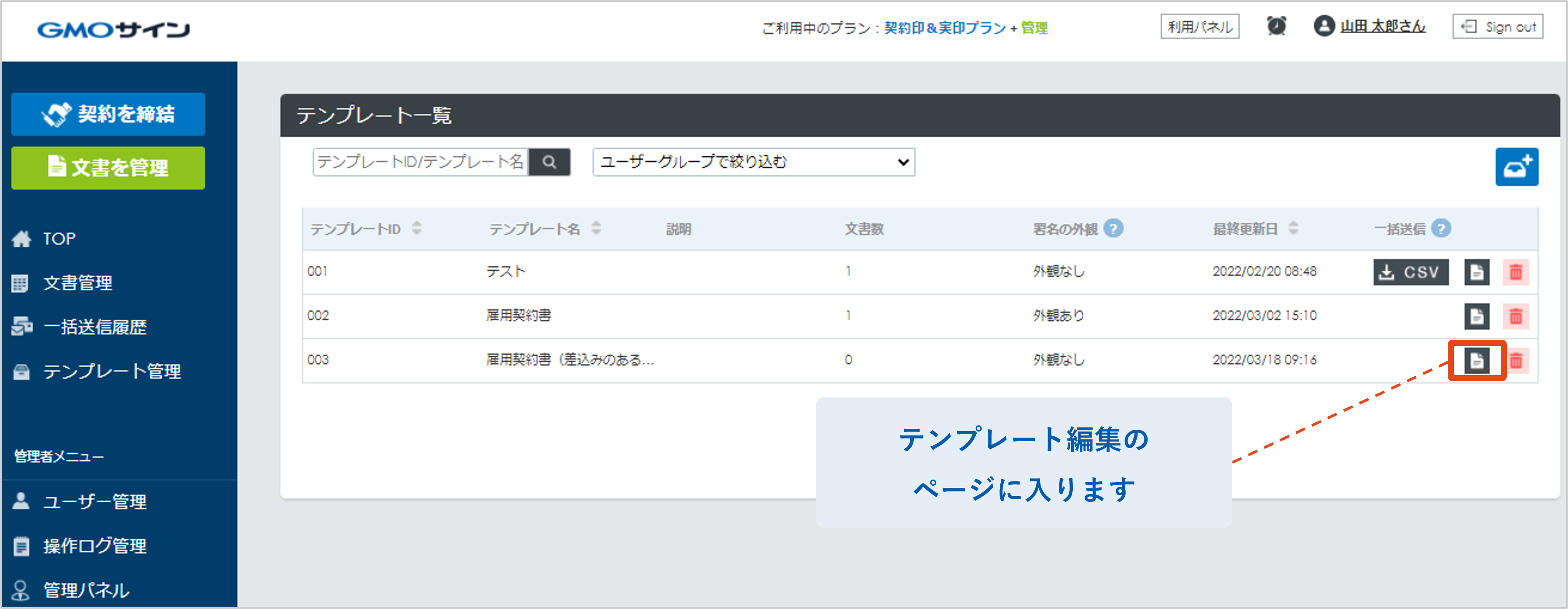Click help icon next to 一括送信
The height and width of the screenshot is (609, 1568).
pyautogui.click(x=1441, y=228)
